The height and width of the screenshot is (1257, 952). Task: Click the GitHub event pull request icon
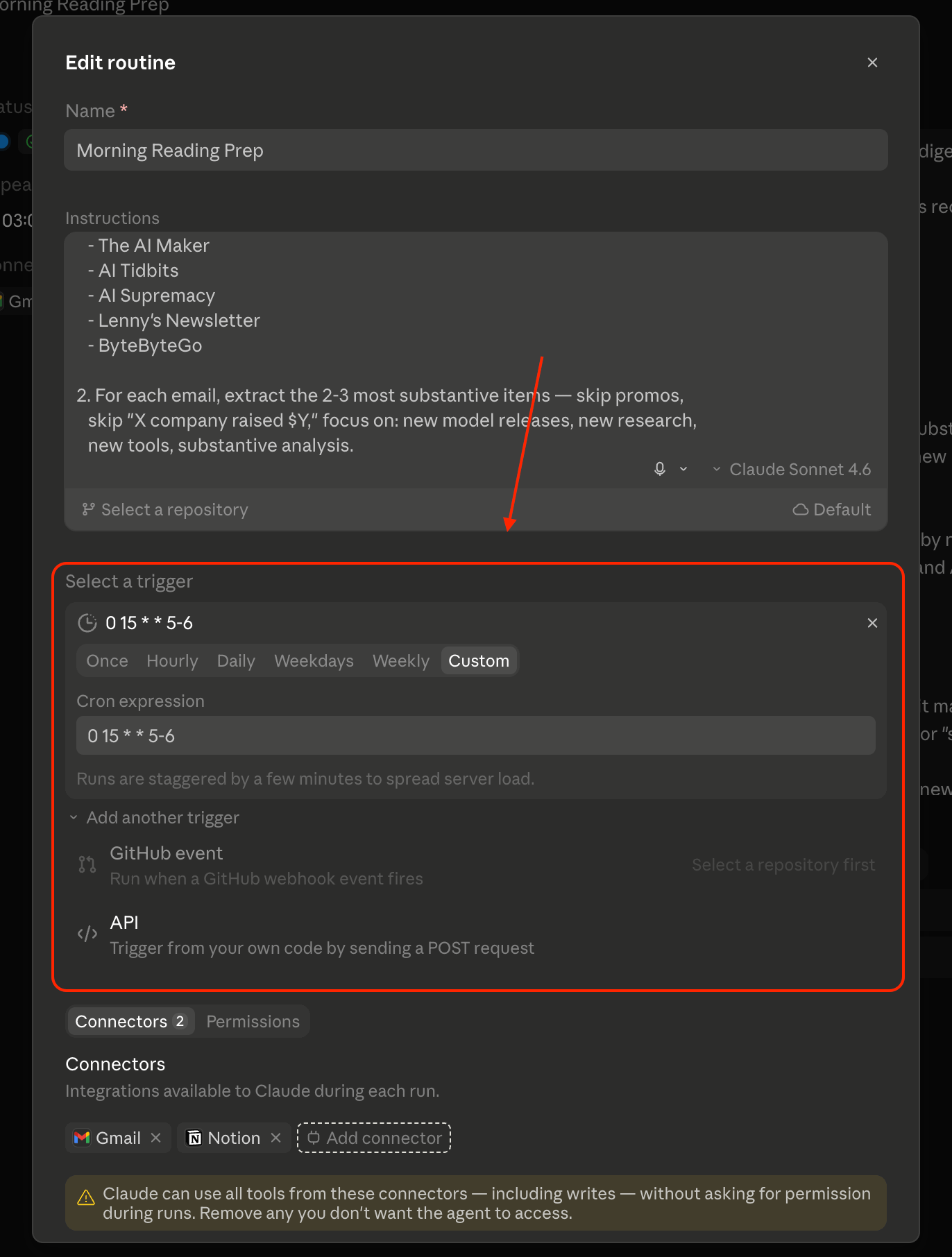coord(87,864)
